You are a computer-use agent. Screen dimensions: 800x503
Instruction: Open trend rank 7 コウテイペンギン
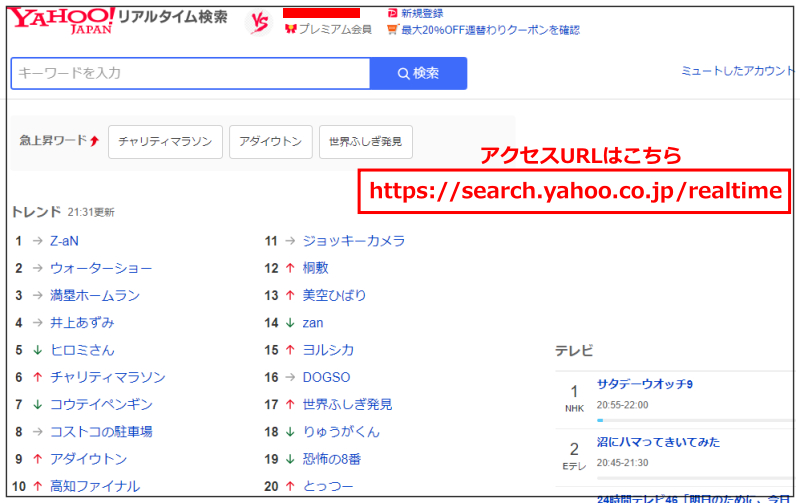pos(101,405)
